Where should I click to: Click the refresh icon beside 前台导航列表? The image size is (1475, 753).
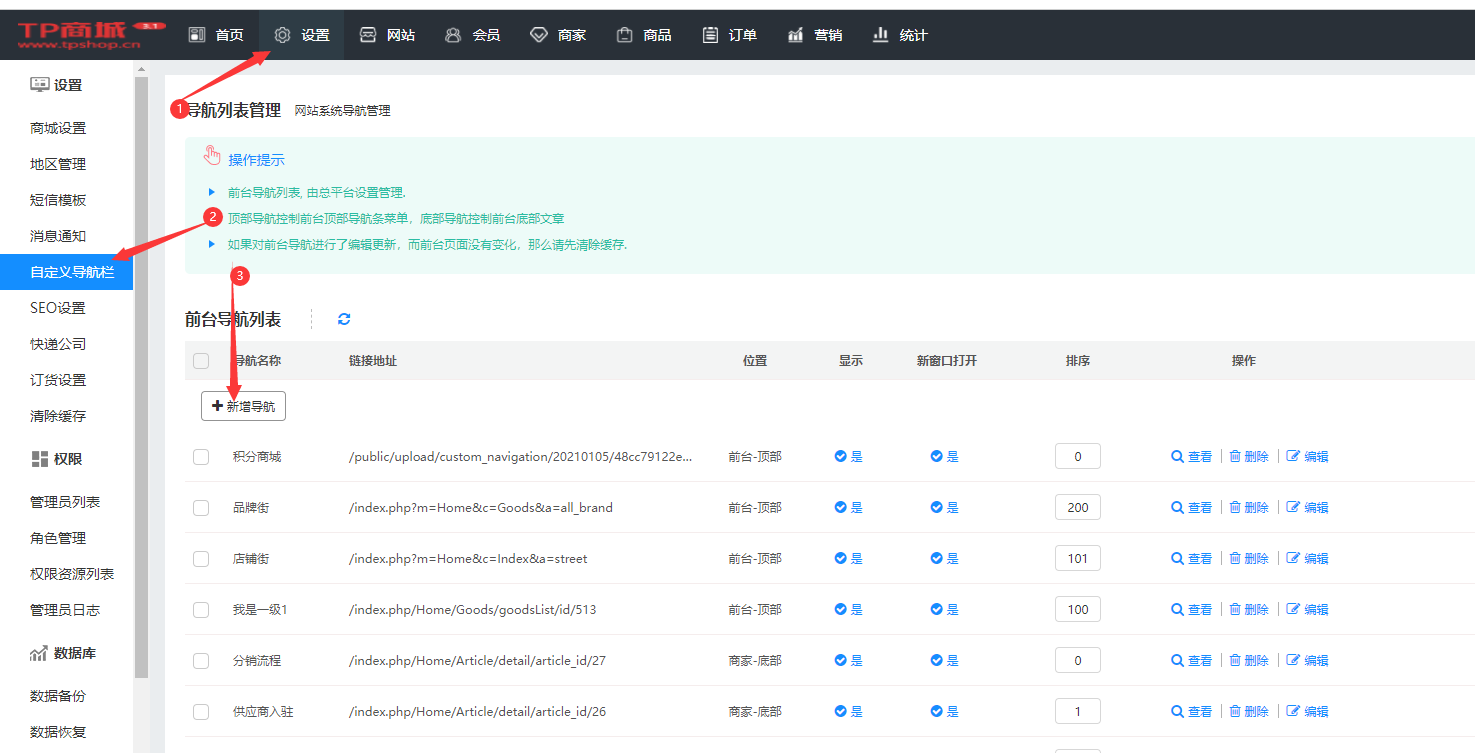[344, 319]
